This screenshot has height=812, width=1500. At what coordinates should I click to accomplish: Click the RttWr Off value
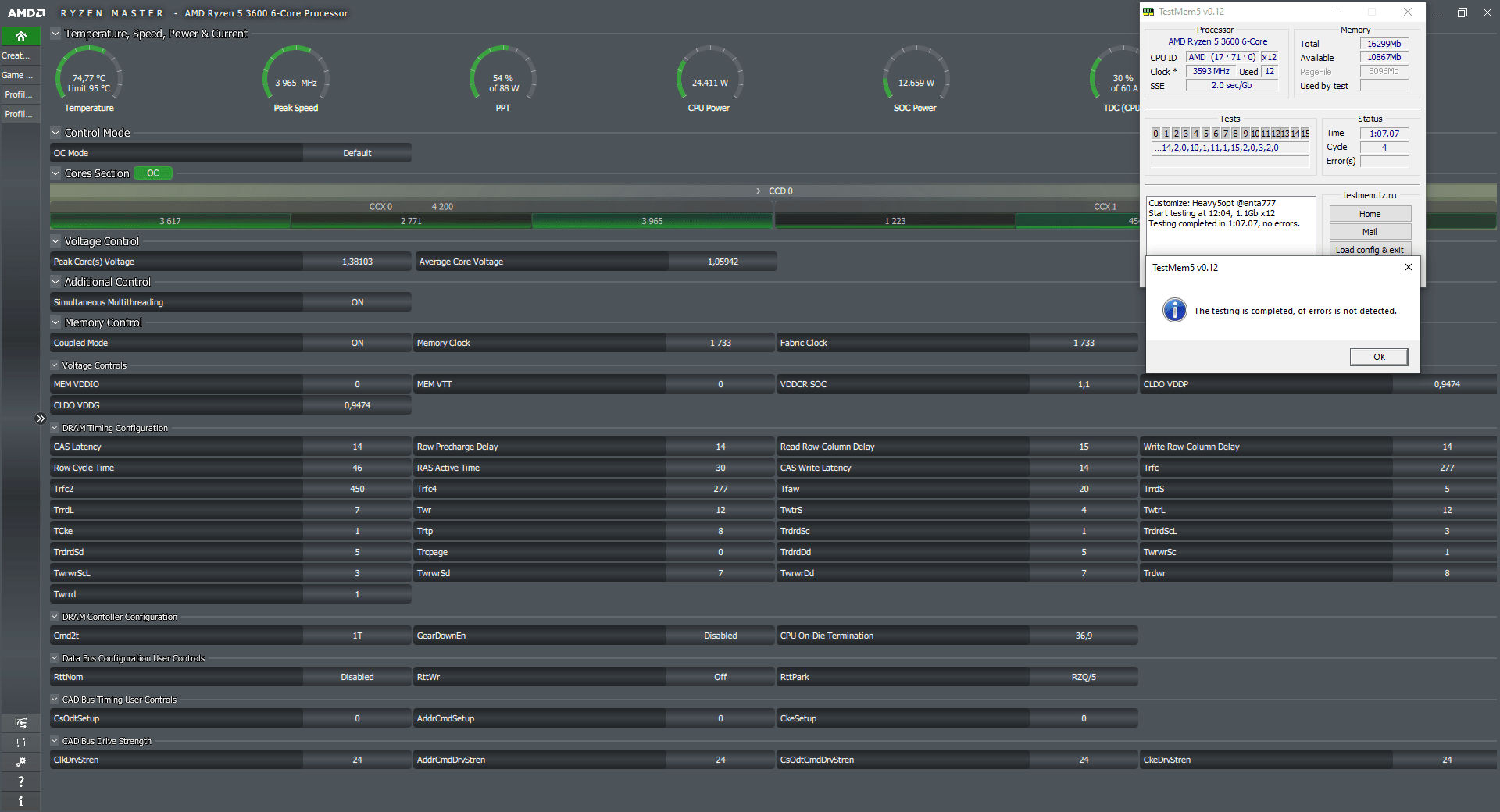tap(720, 677)
